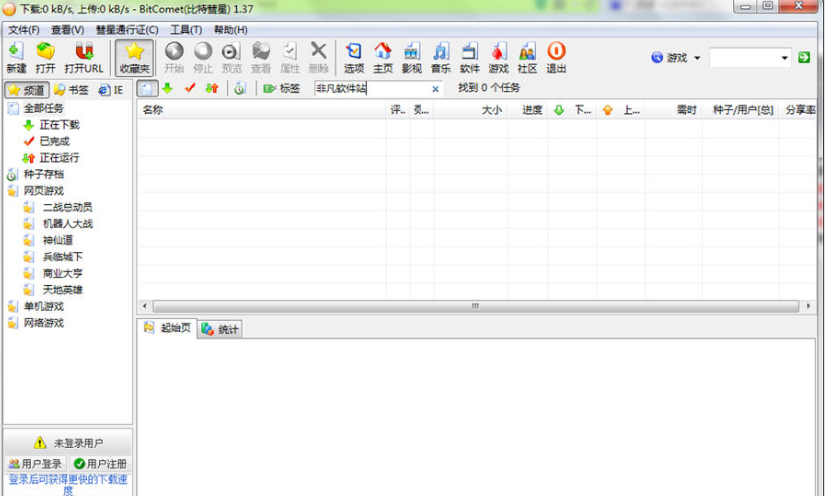Open the 彗星通行证(C) menu
Viewport: 826px width, 496px height.
(x=127, y=29)
